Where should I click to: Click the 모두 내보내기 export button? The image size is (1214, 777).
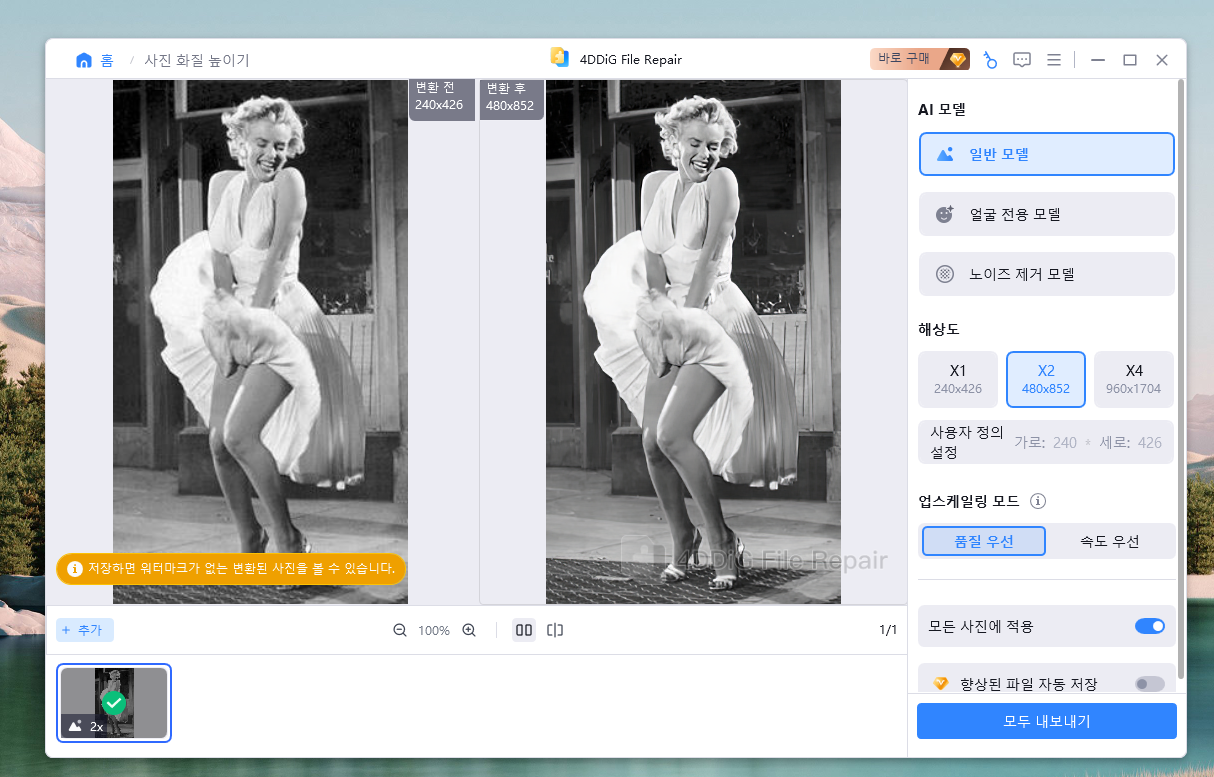coord(1046,721)
